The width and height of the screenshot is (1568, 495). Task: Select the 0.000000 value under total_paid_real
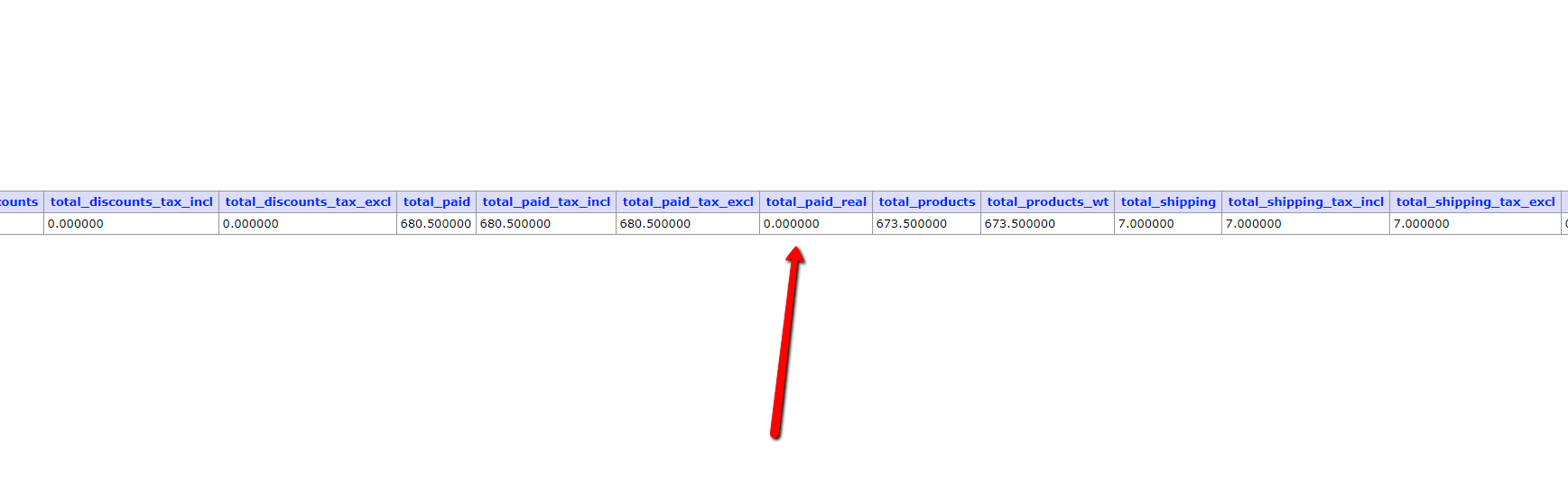click(792, 224)
